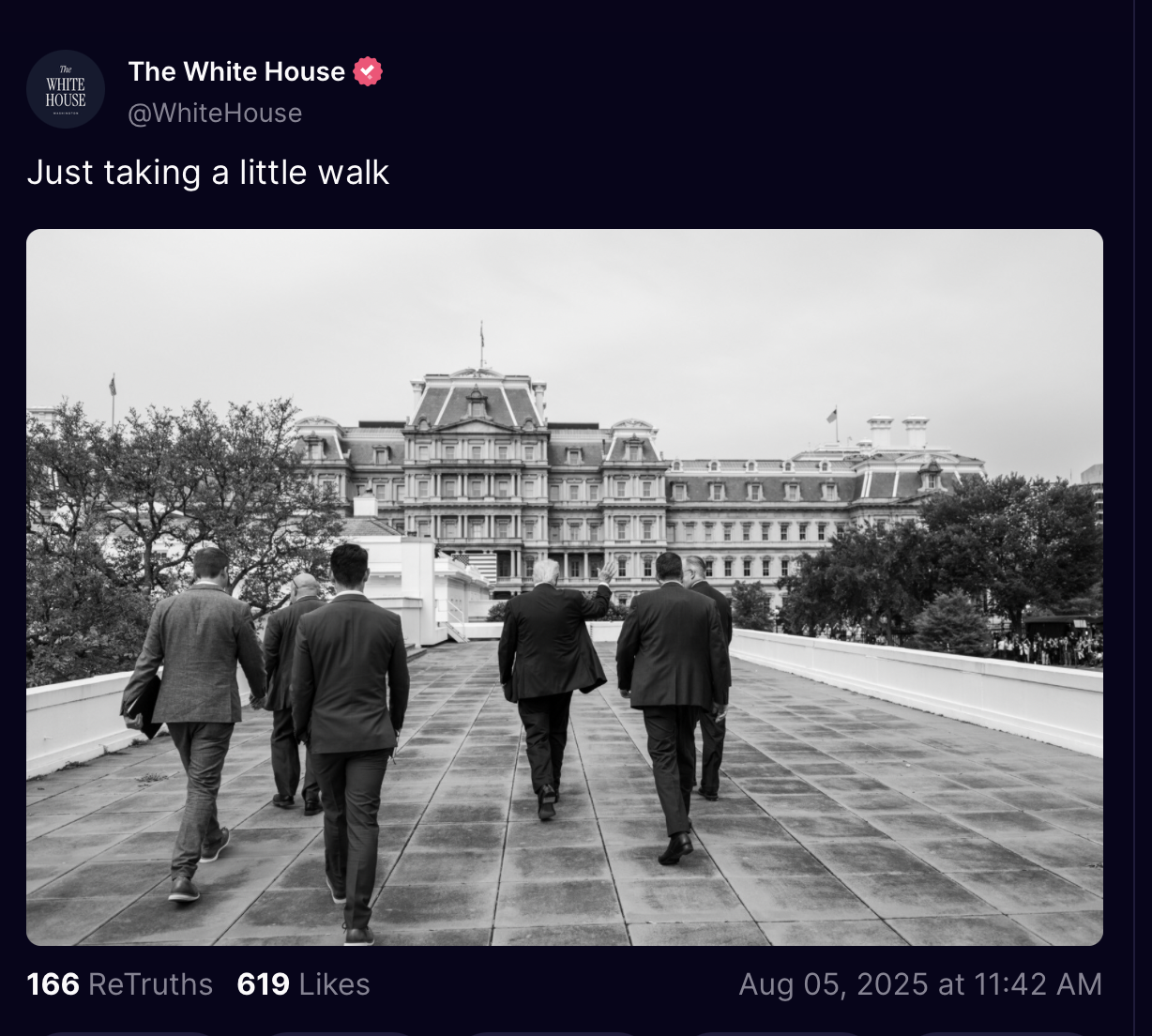Click the 'Likes' label text
The image size is (1152, 1036).
[x=335, y=984]
